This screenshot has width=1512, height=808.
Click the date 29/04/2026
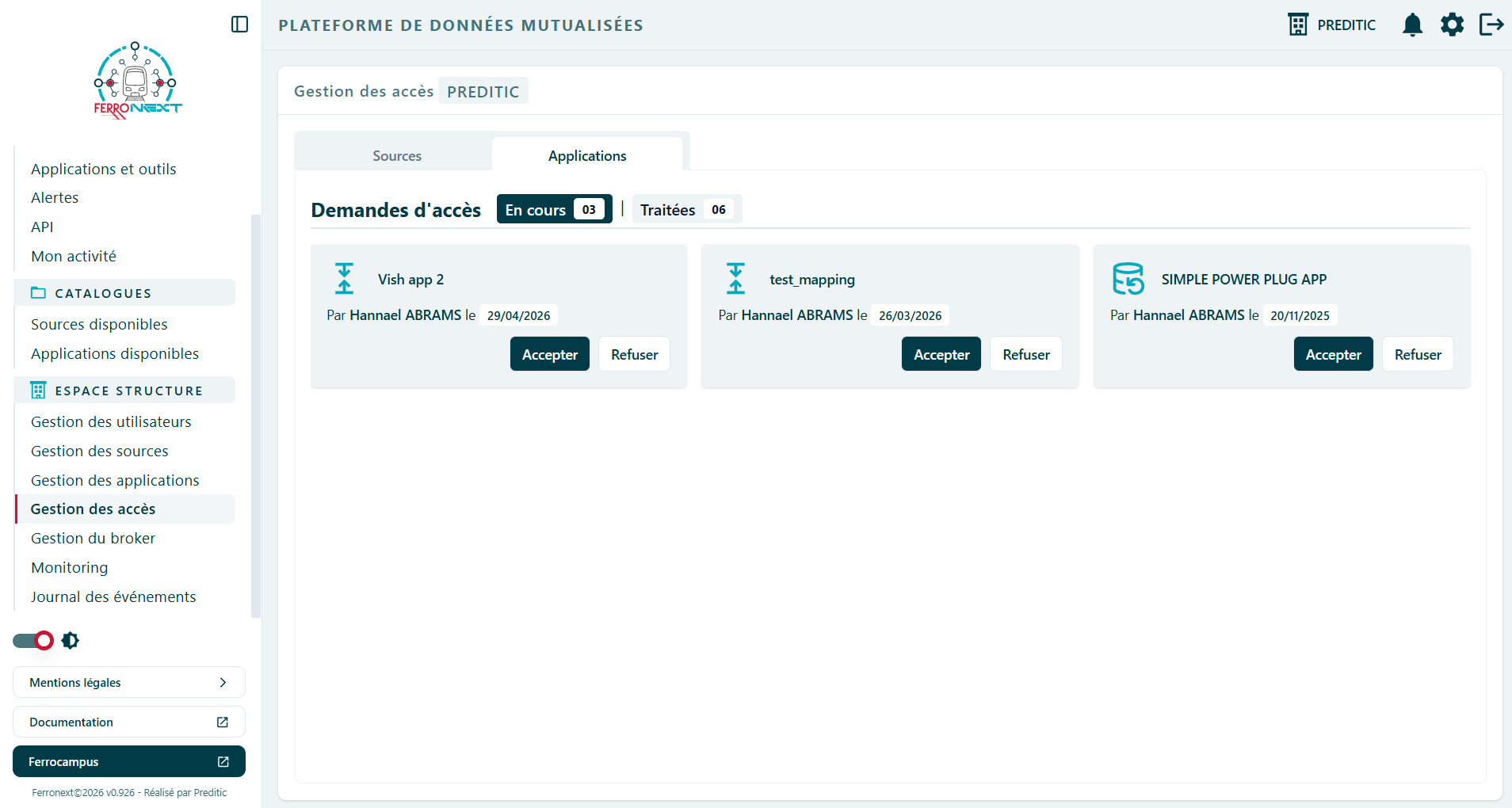(518, 315)
